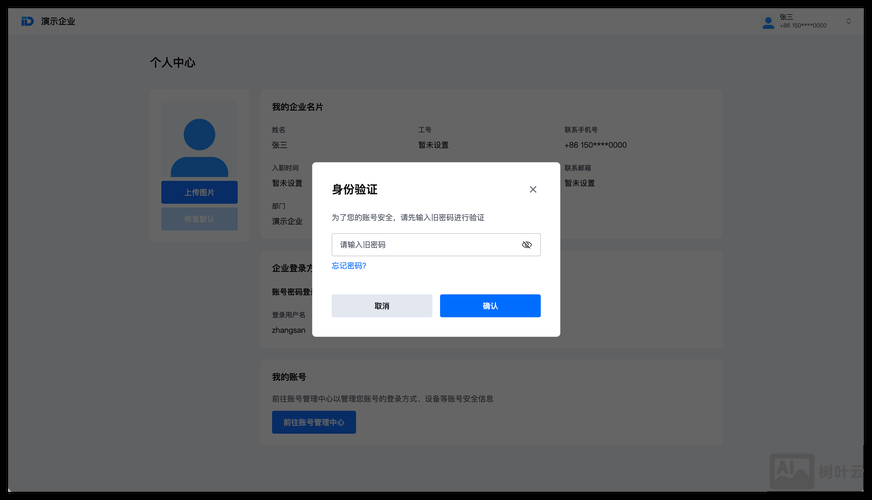This screenshot has height=500, width=872.
Task: Click the 身份验证 dialog title
Action: coord(355,190)
